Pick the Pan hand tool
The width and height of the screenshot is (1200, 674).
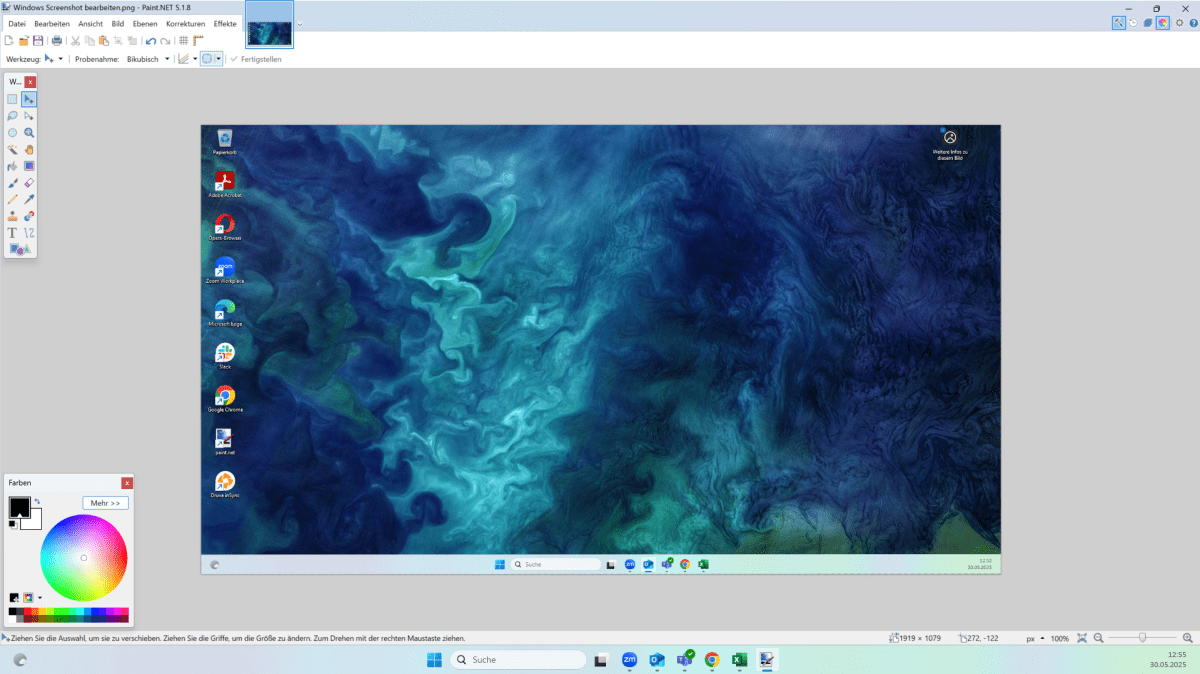(29, 149)
